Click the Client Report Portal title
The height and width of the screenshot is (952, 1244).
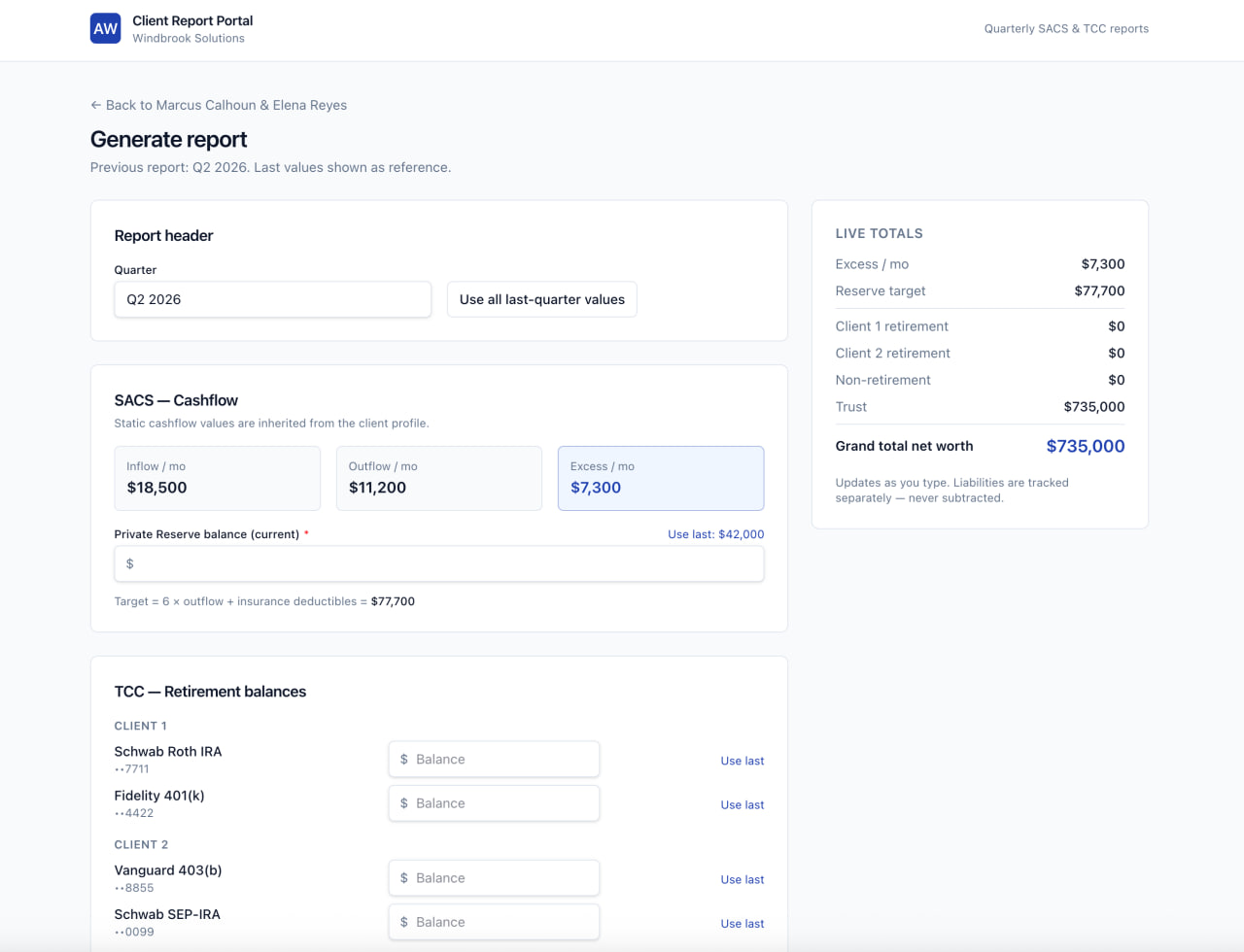tap(192, 20)
